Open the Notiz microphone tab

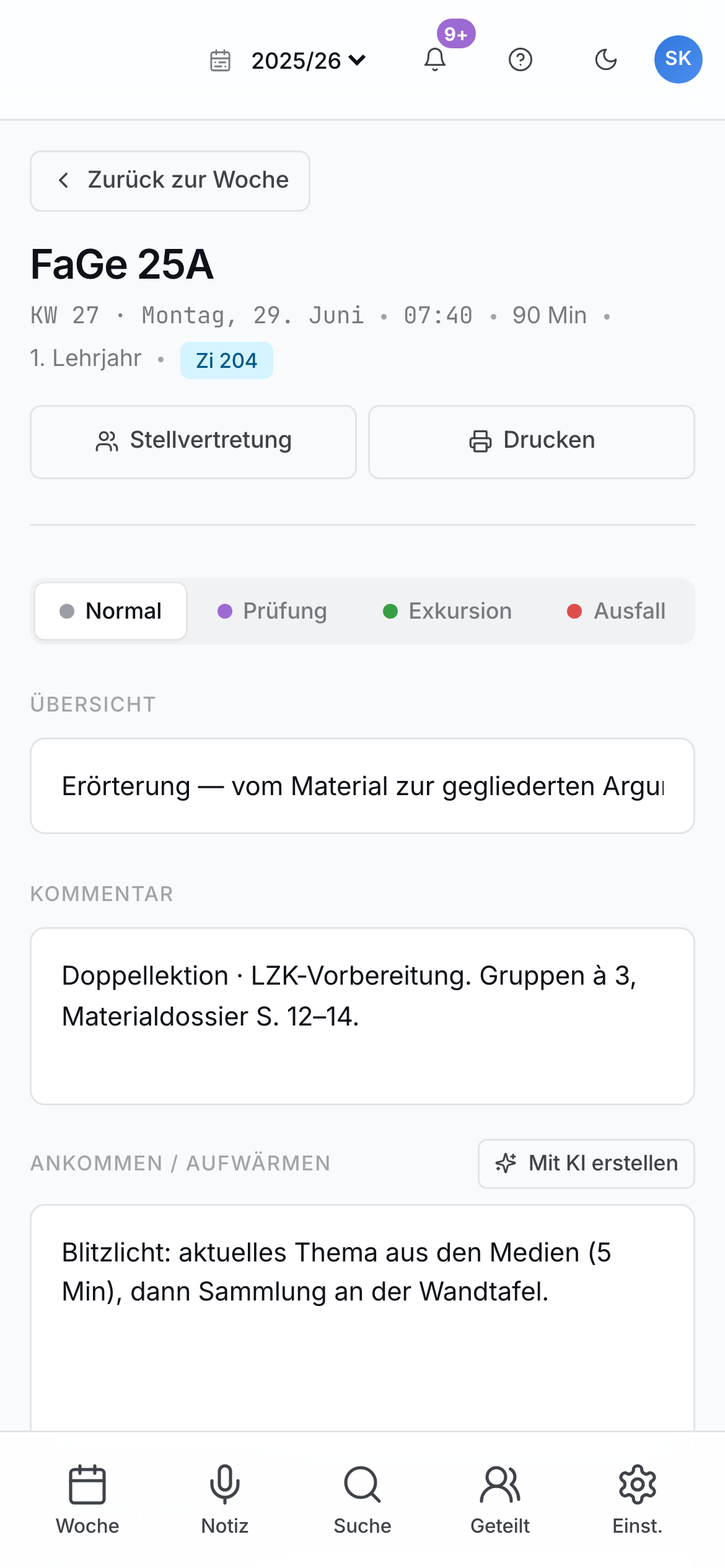coord(225,1500)
